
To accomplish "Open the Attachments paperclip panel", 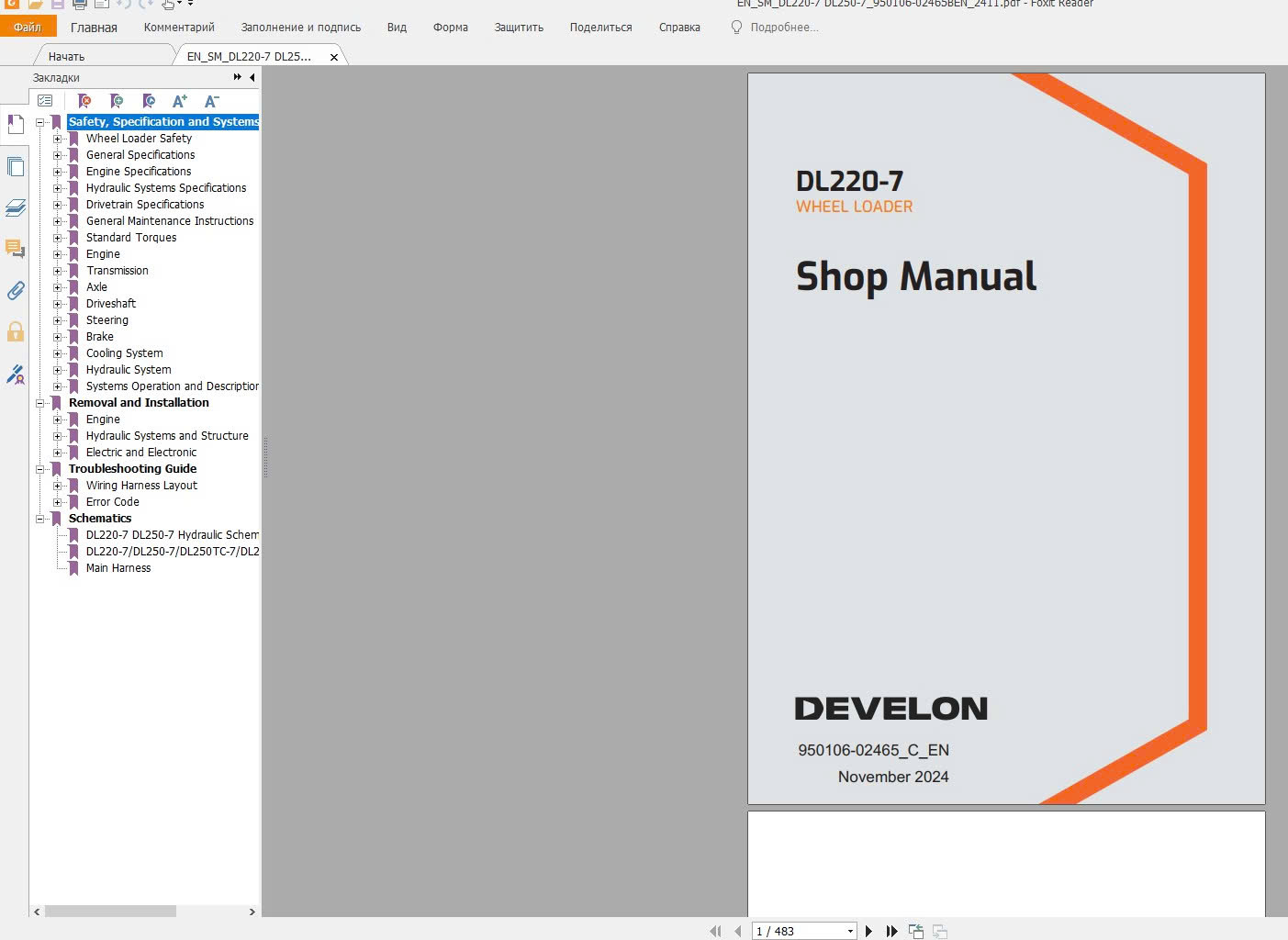I will tap(16, 290).
